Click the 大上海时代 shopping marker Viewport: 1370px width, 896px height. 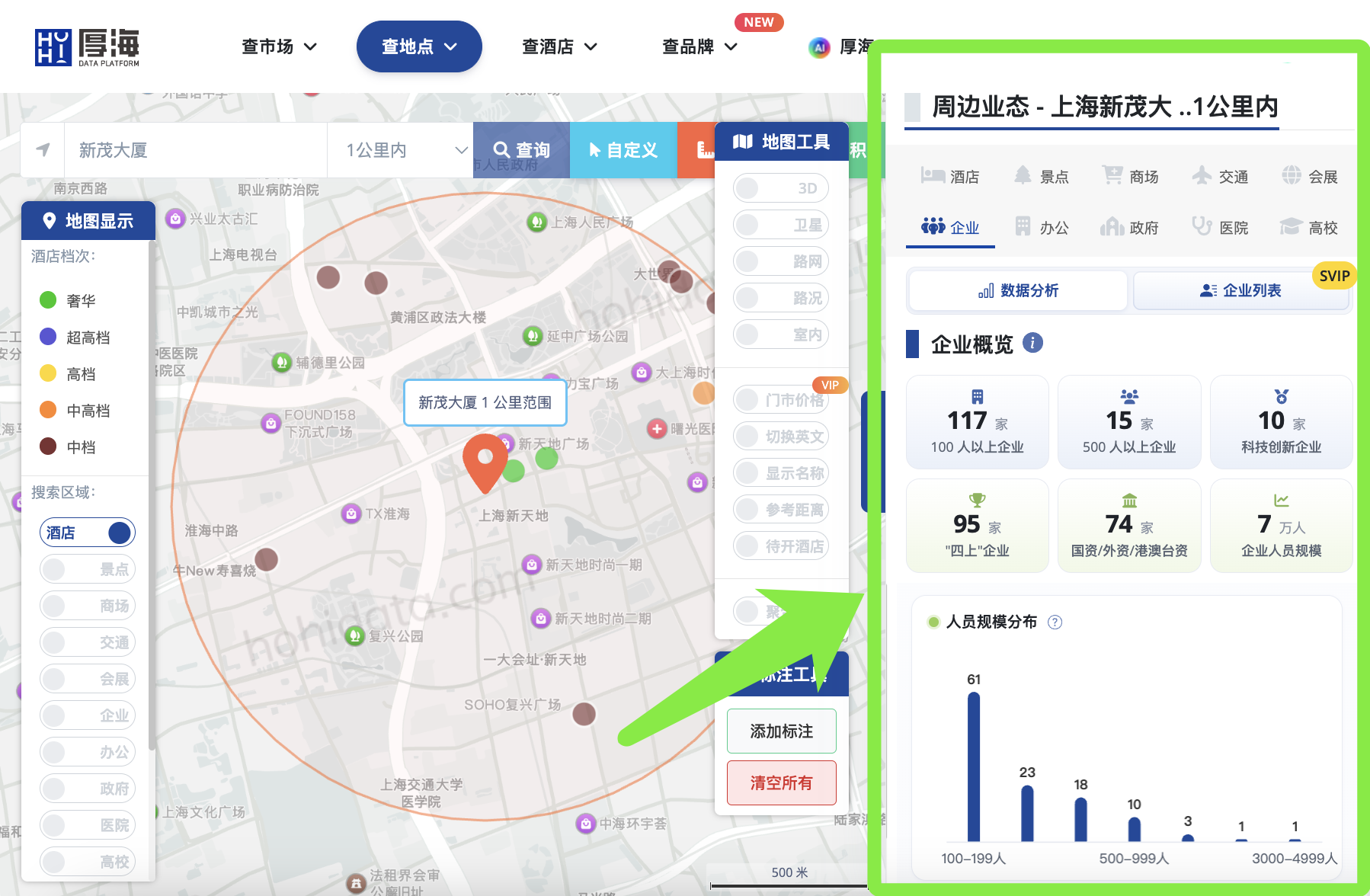[x=642, y=372]
